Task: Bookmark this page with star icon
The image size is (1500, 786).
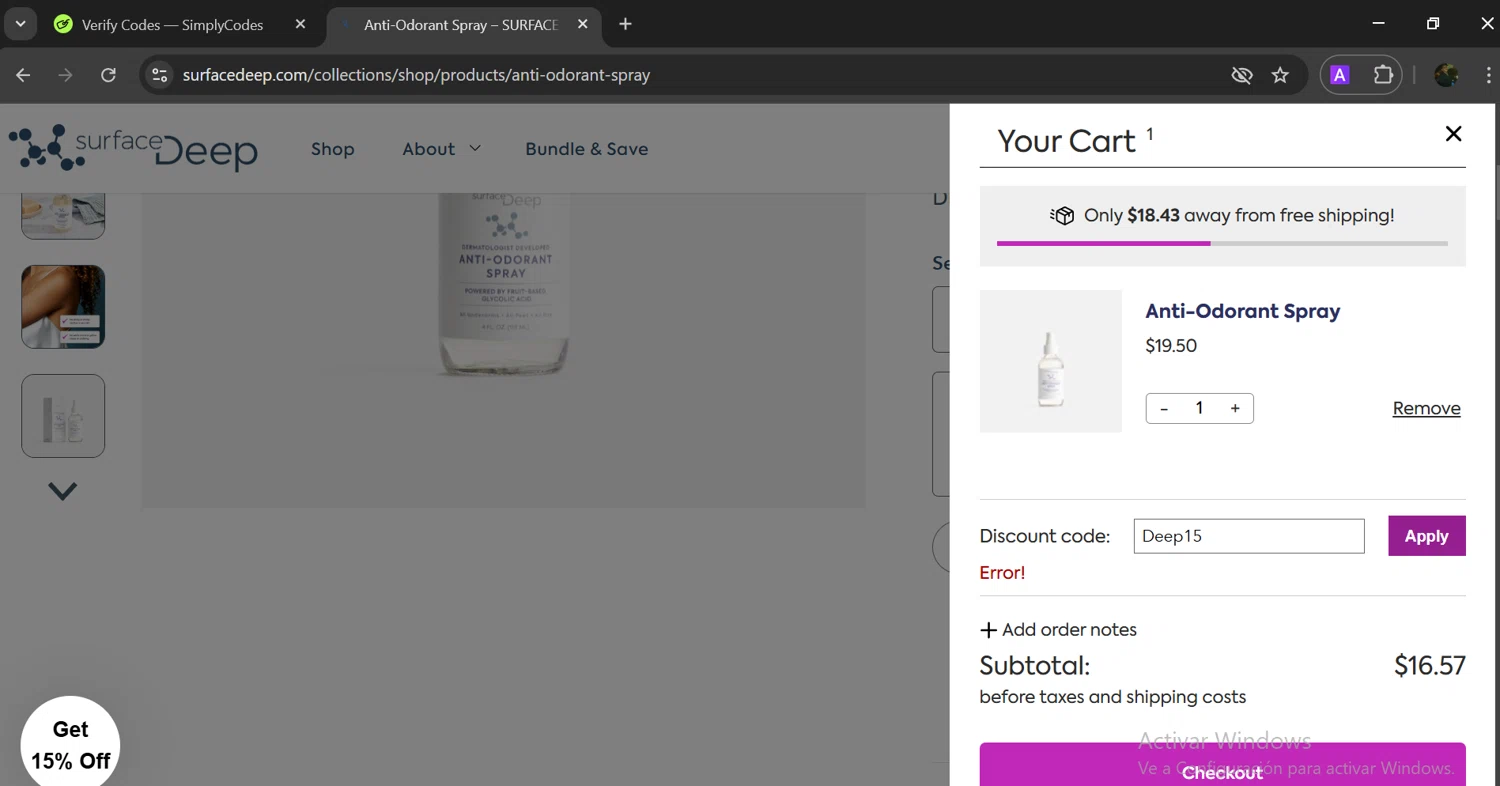Action: (1280, 75)
